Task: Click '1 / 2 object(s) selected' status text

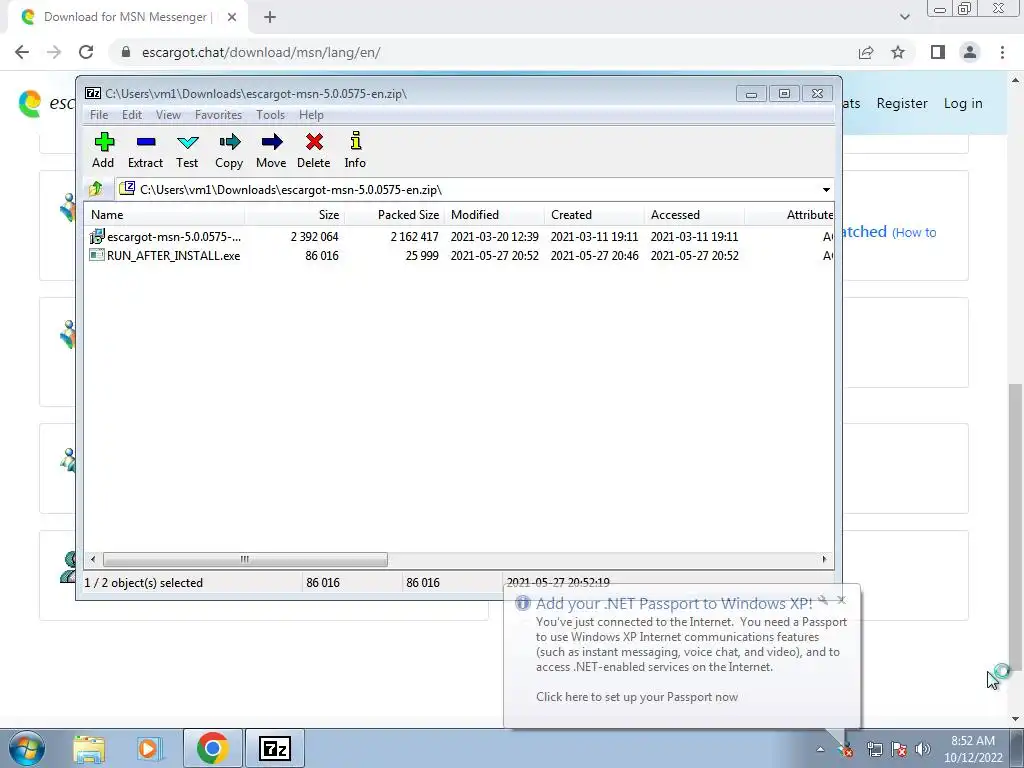Action: pyautogui.click(x=144, y=583)
